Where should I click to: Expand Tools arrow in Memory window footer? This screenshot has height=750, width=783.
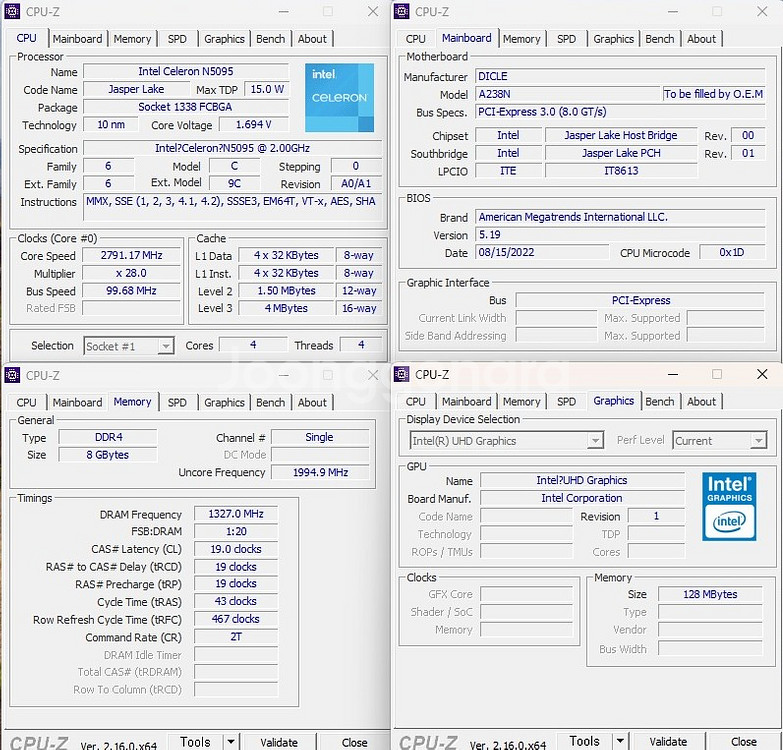coord(230,742)
